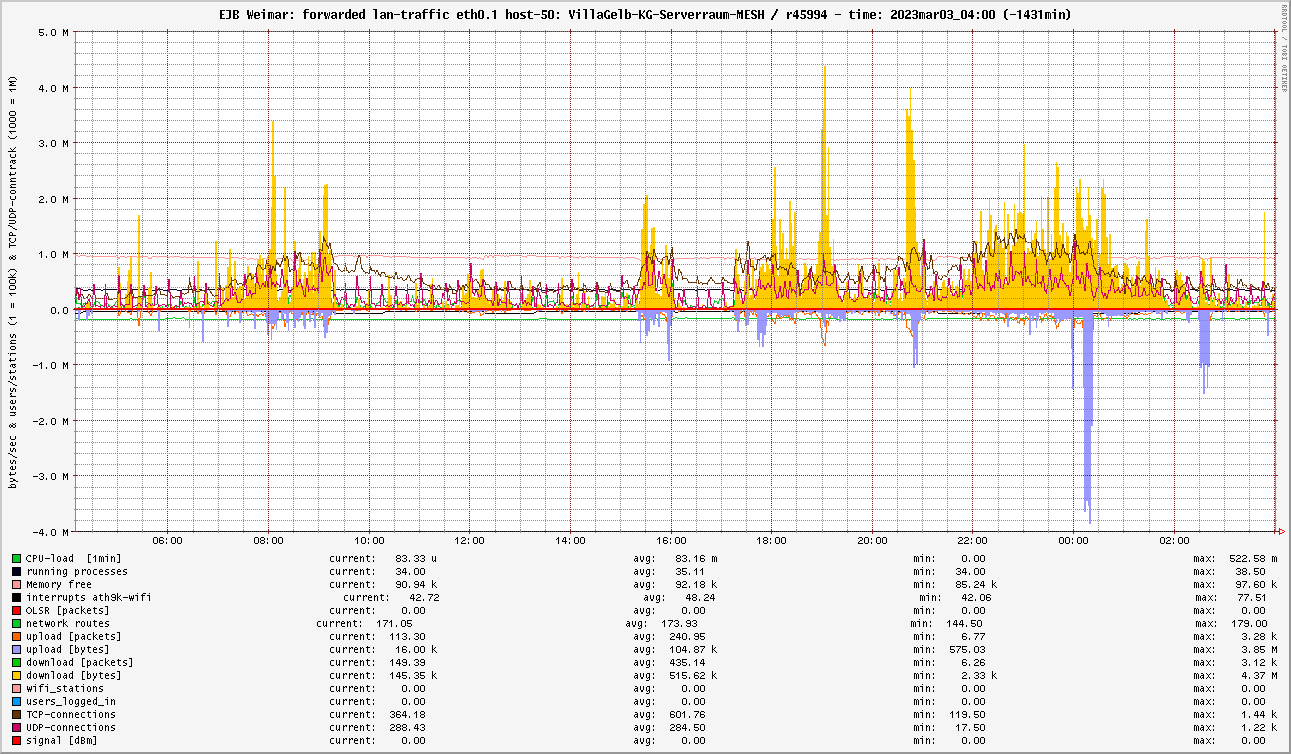Click the '-2.0 M' y-axis label

point(49,421)
